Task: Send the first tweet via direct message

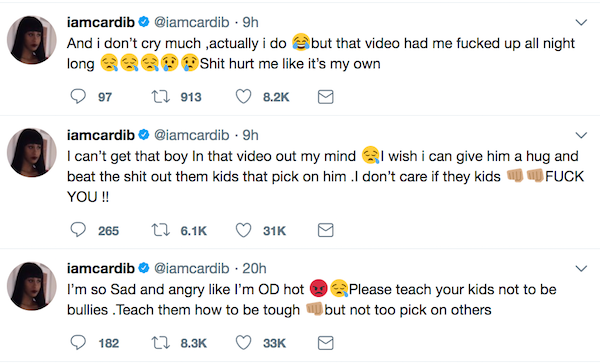Action: (x=326, y=97)
